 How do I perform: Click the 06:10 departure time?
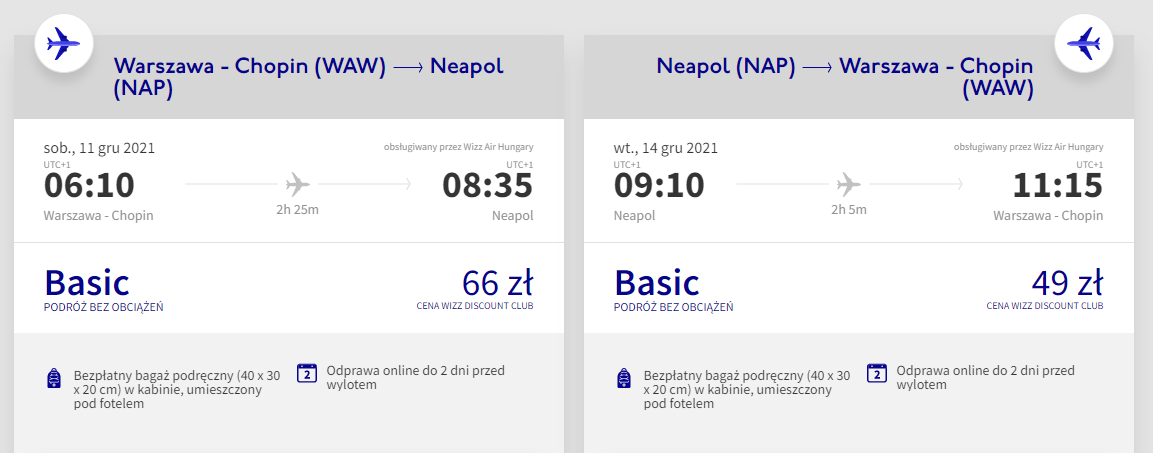[x=89, y=186]
